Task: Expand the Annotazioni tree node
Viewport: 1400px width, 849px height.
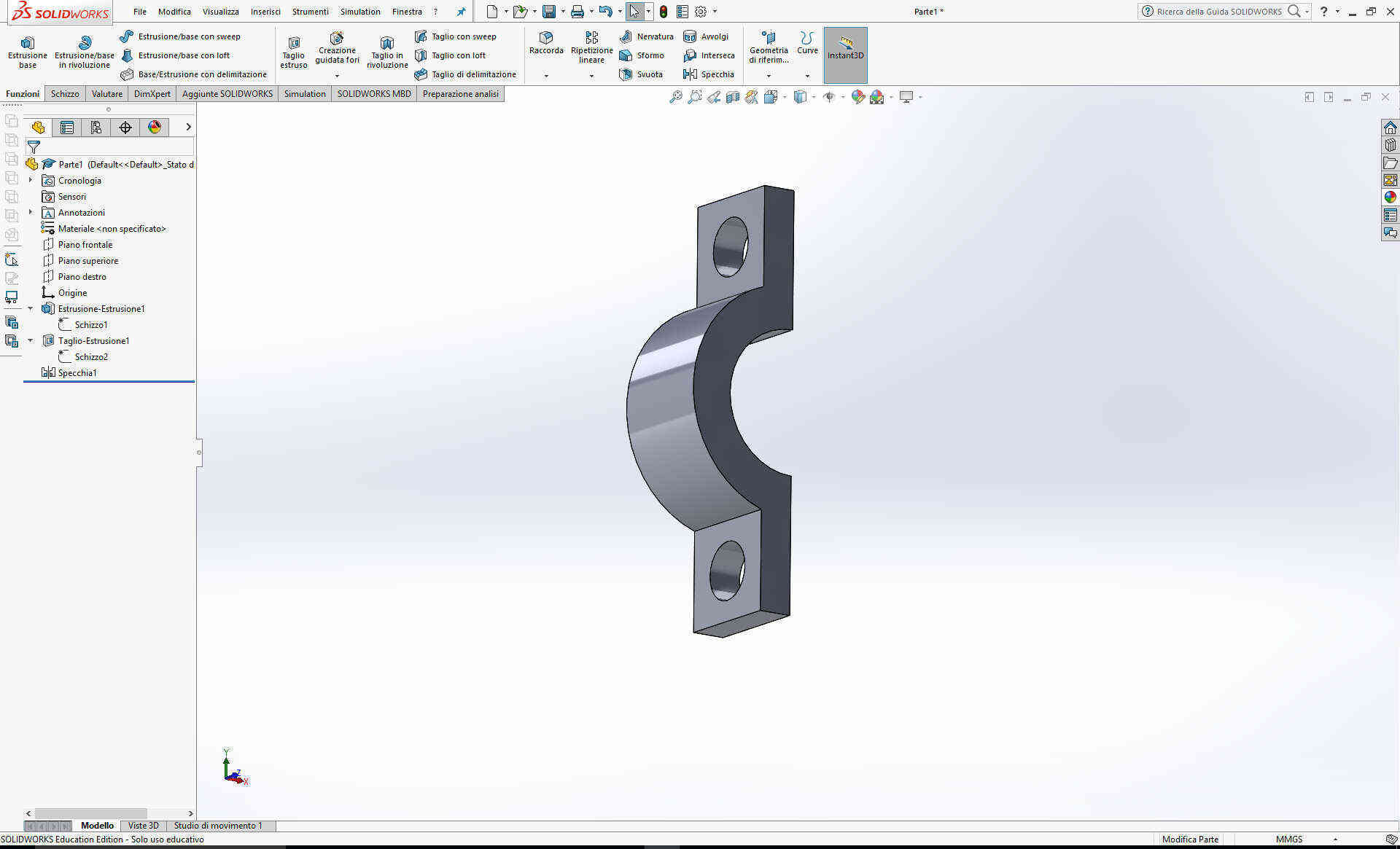Action: pos(31,212)
